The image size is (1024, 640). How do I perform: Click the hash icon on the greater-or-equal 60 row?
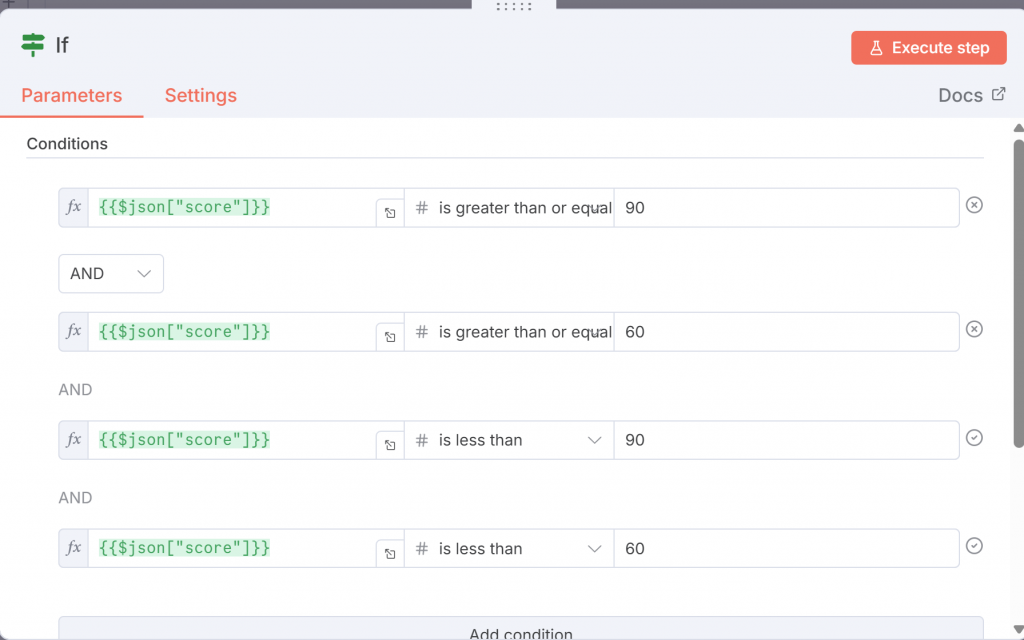tap(422, 332)
